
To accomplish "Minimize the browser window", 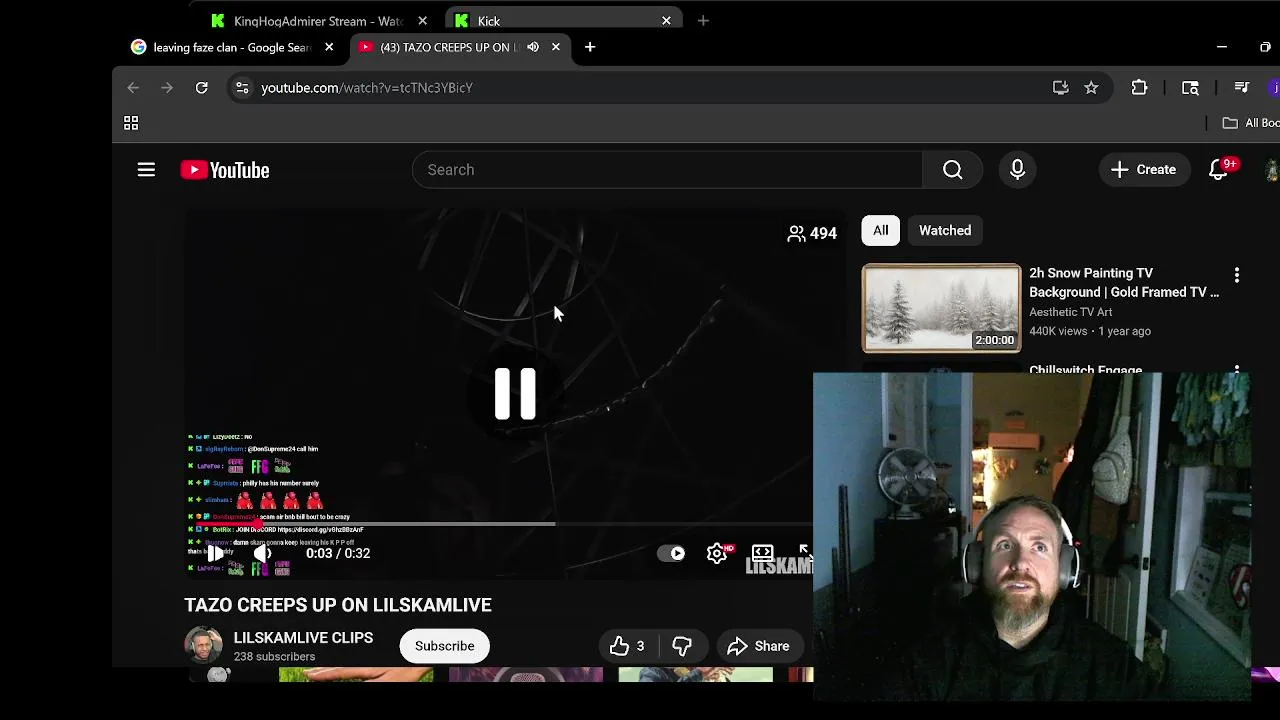I will 1221,47.
